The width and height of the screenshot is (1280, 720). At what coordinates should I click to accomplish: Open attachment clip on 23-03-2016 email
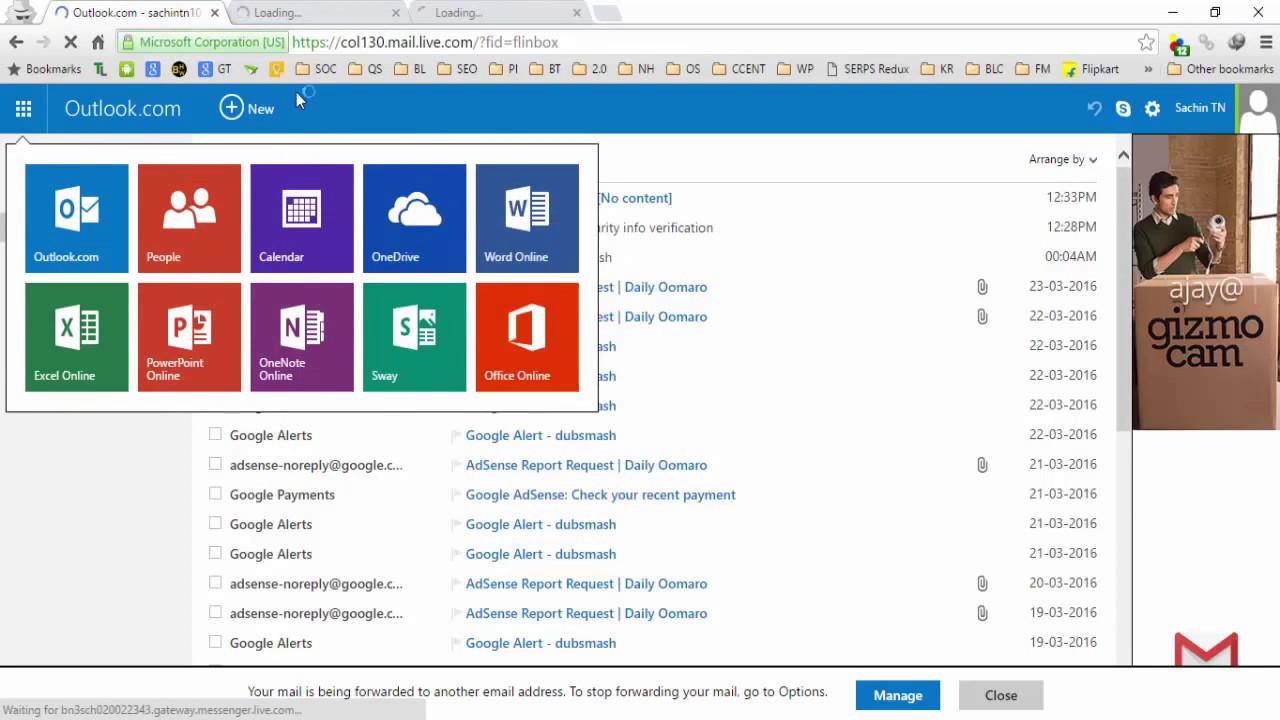pyautogui.click(x=982, y=287)
